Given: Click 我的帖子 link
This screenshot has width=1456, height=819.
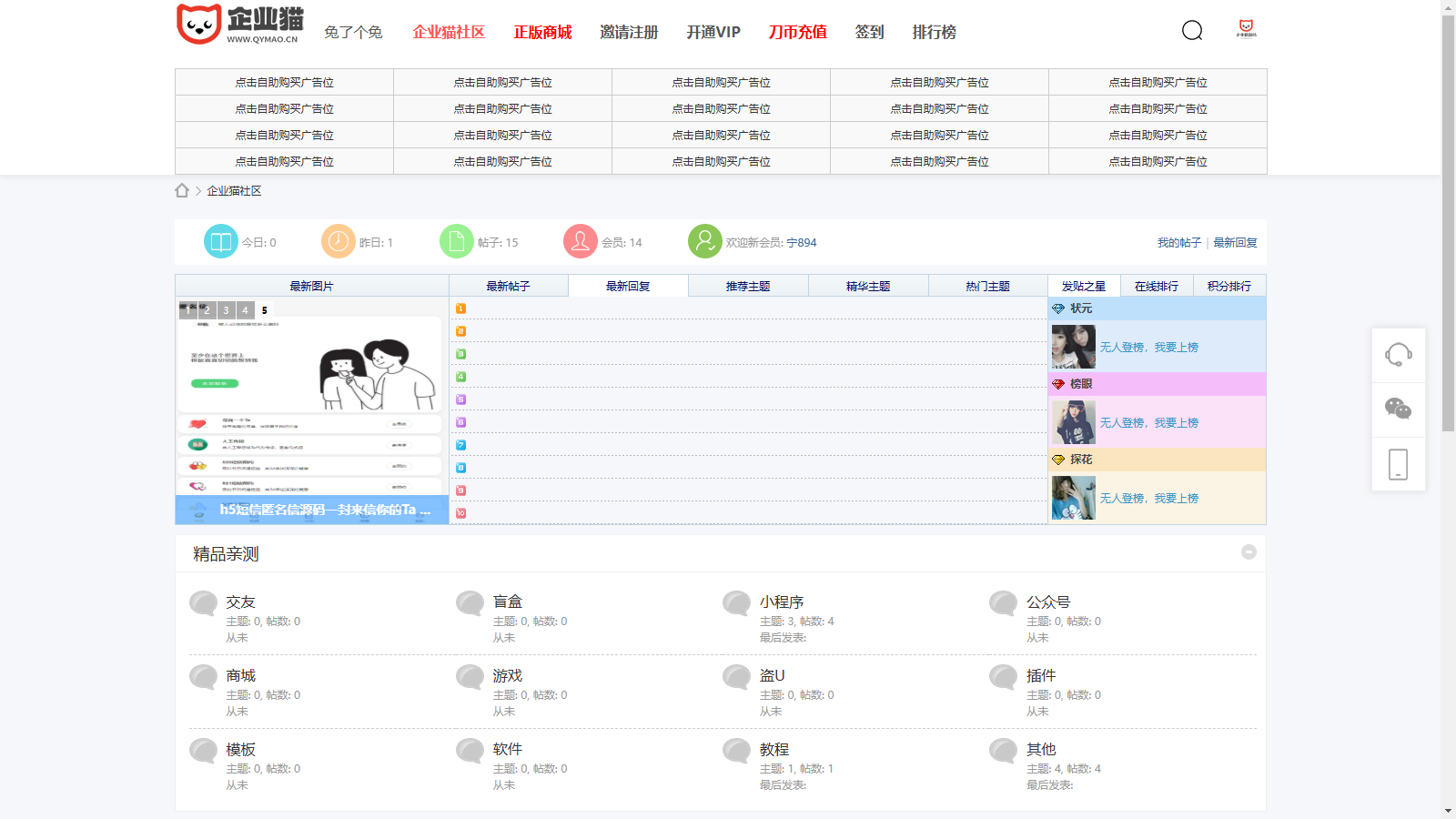Looking at the screenshot, I should pos(1178,243).
